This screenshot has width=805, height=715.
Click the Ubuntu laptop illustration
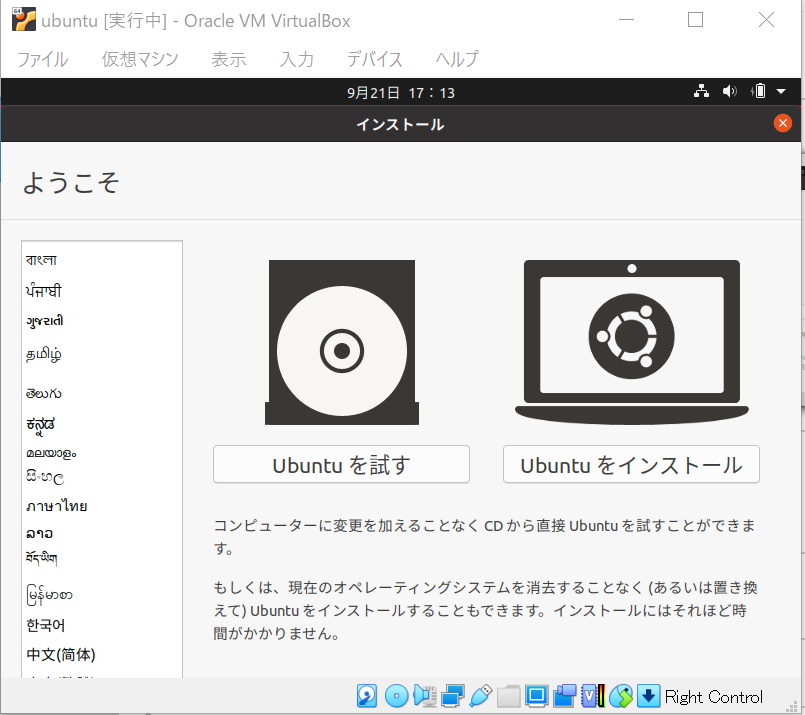(x=631, y=342)
